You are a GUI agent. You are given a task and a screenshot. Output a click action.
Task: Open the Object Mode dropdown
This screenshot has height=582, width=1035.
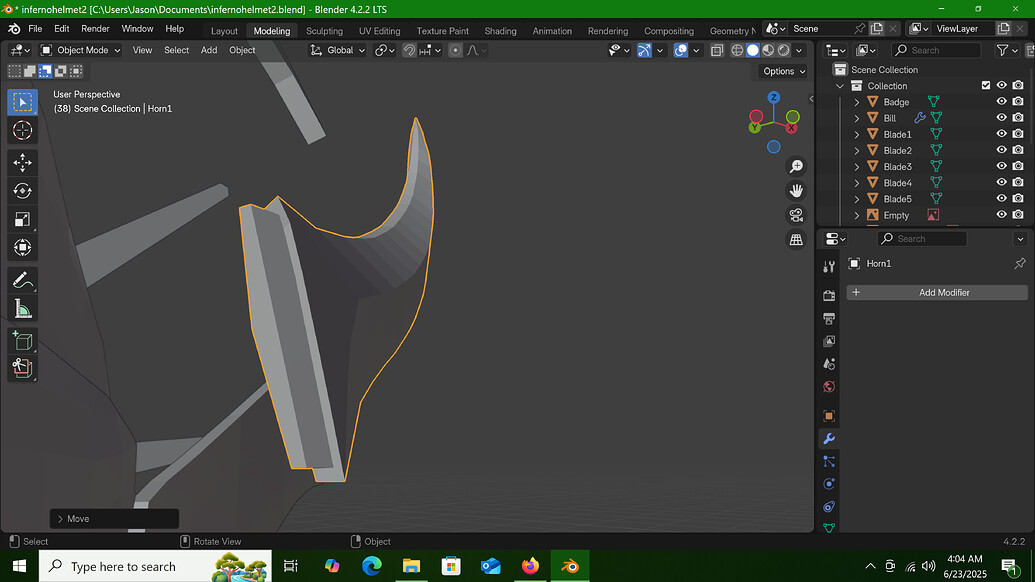(x=81, y=50)
